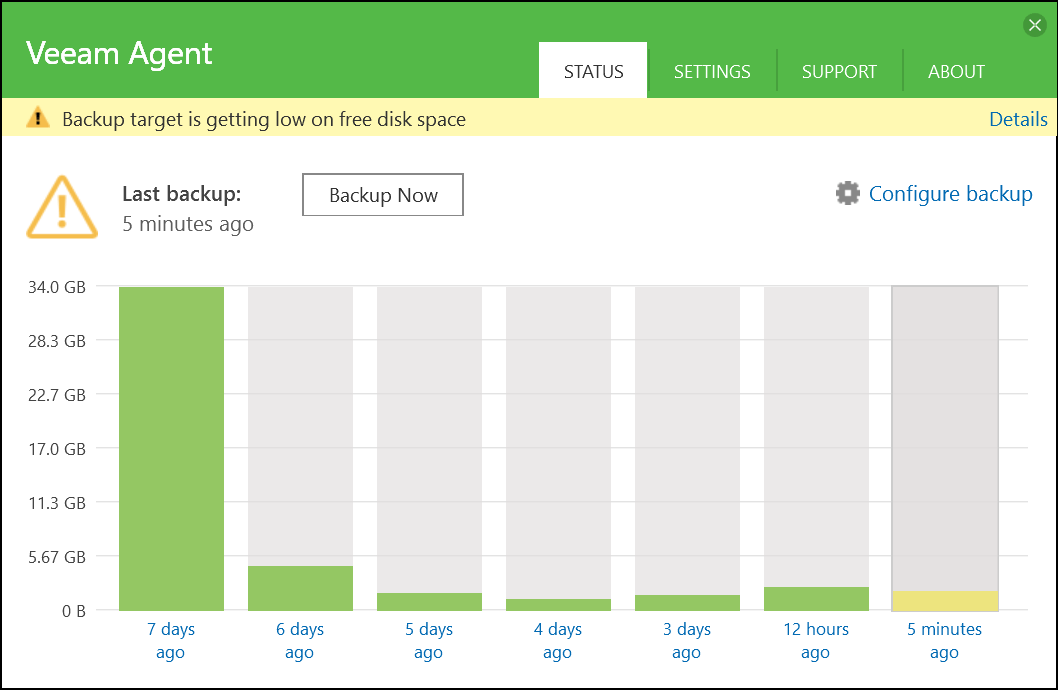Click Details on the disk space warning
This screenshot has height=690, width=1058.
(1018, 118)
